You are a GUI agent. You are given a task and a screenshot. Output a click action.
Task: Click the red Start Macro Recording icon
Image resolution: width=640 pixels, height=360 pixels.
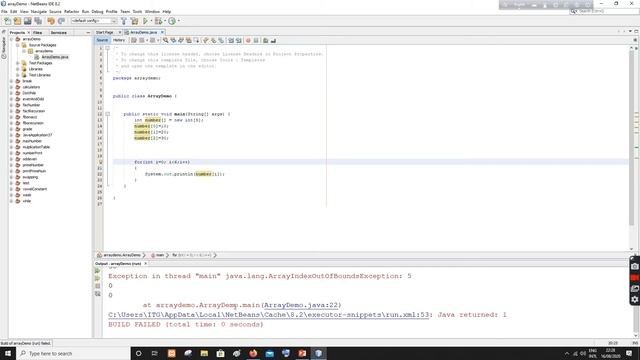[248, 40]
